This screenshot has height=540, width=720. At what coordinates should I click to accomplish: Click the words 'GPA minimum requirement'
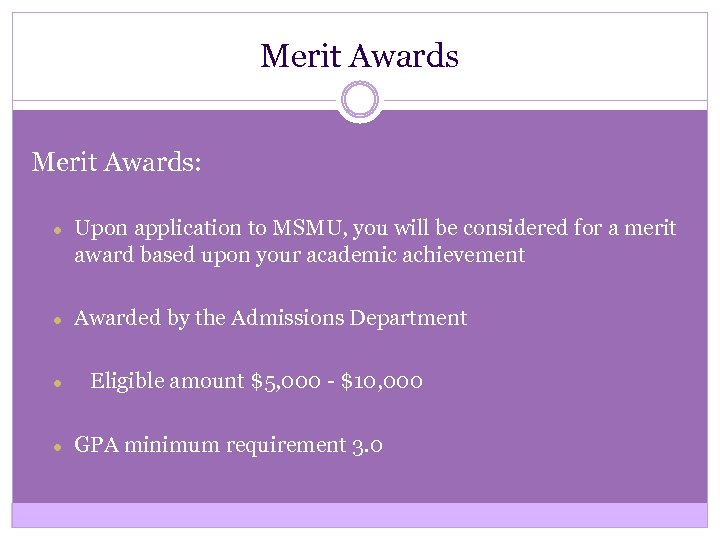click(x=210, y=444)
